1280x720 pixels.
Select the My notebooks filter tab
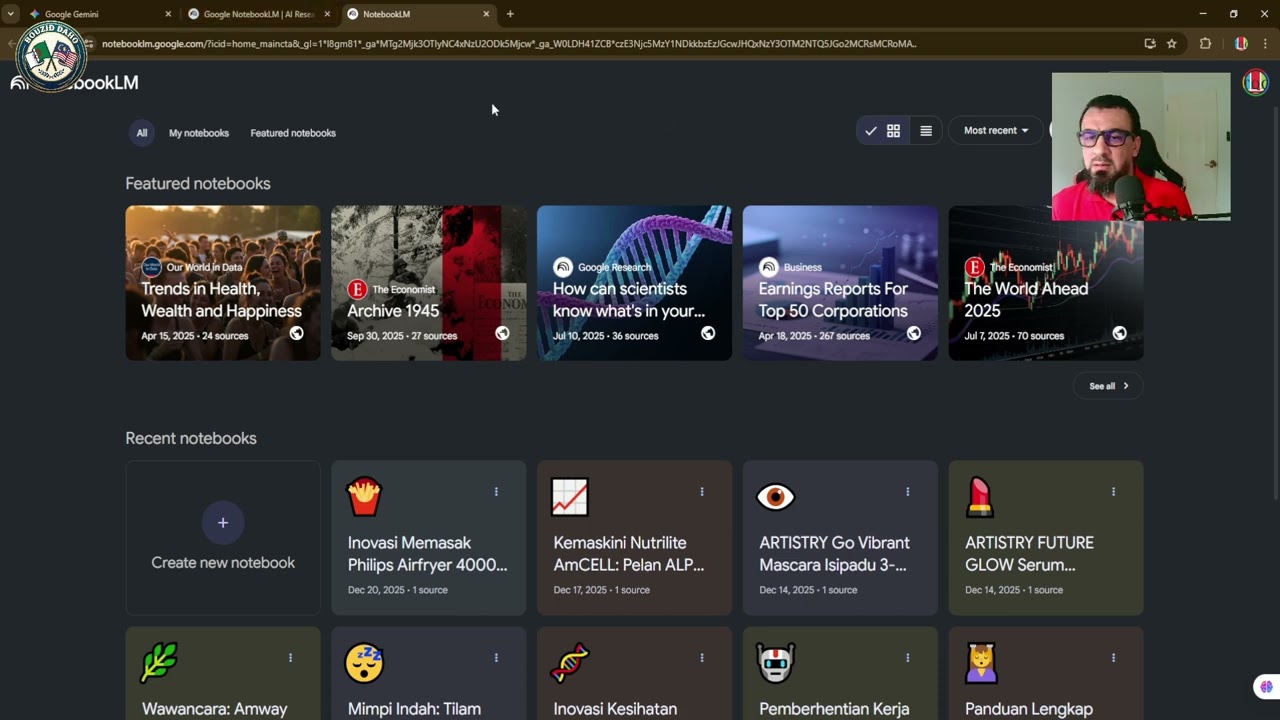[x=199, y=133]
